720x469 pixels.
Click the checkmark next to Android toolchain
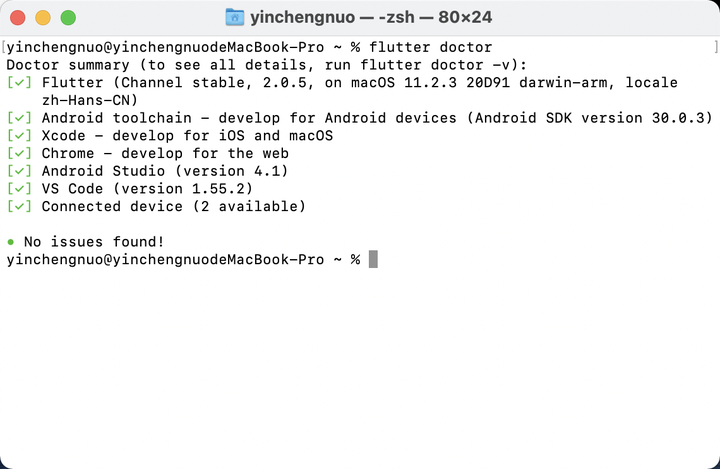tap(19, 118)
